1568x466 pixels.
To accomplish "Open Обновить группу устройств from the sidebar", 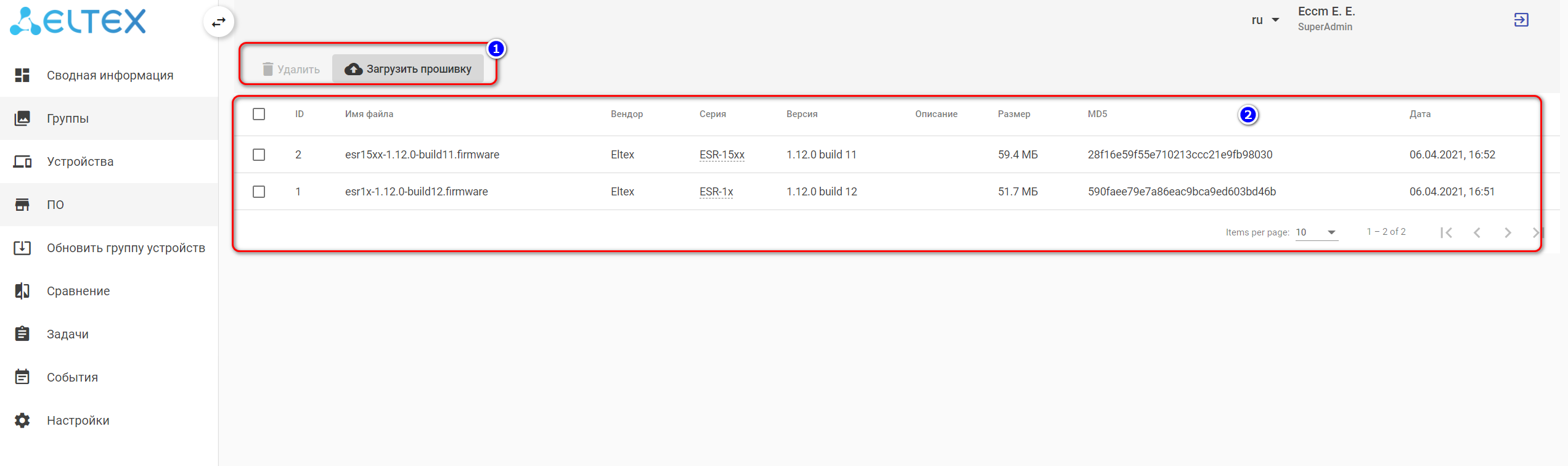I will pos(126,248).
